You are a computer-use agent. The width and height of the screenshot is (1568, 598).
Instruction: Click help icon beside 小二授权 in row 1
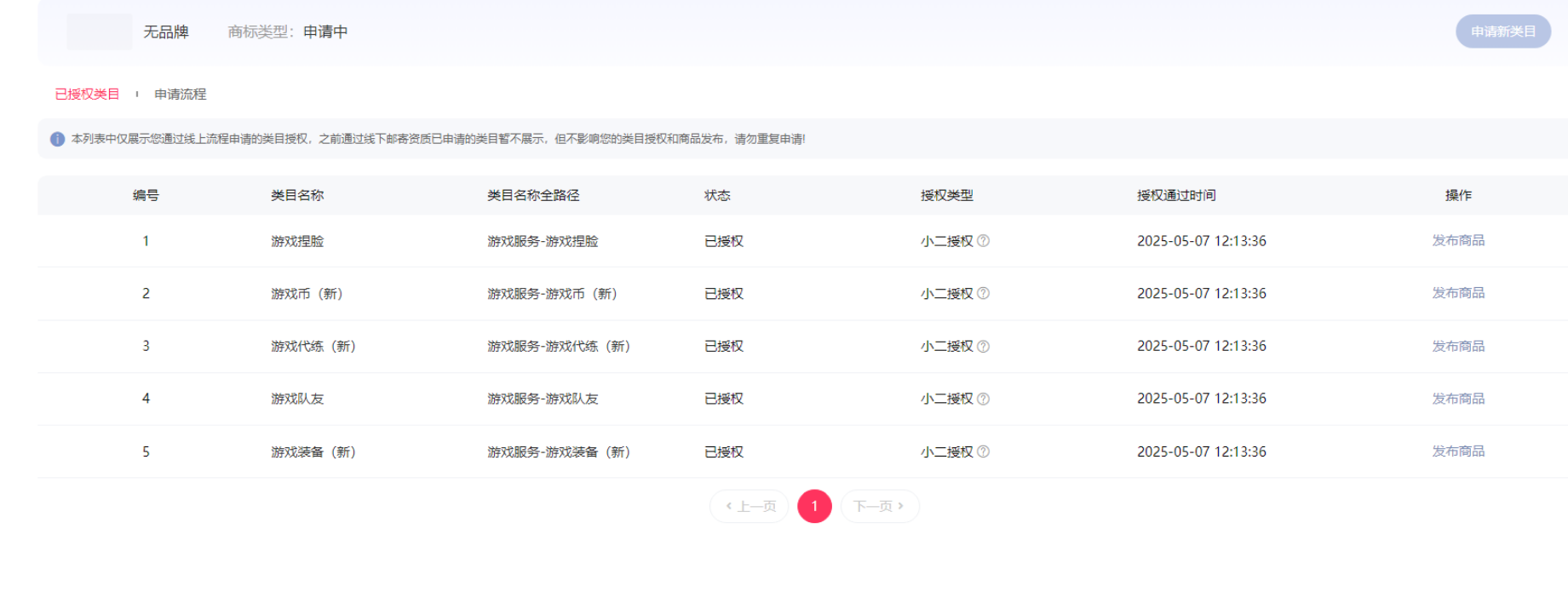983,241
